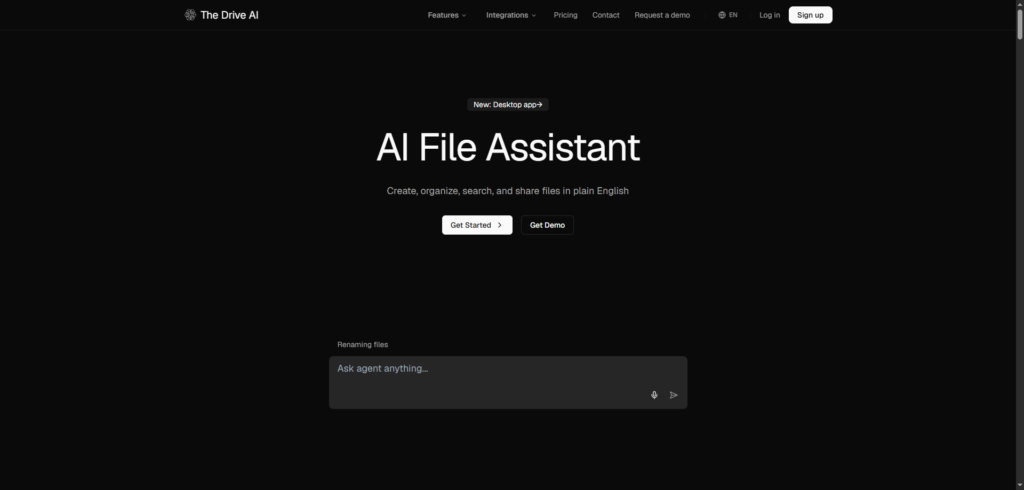Open the Pricing page

coord(566,15)
